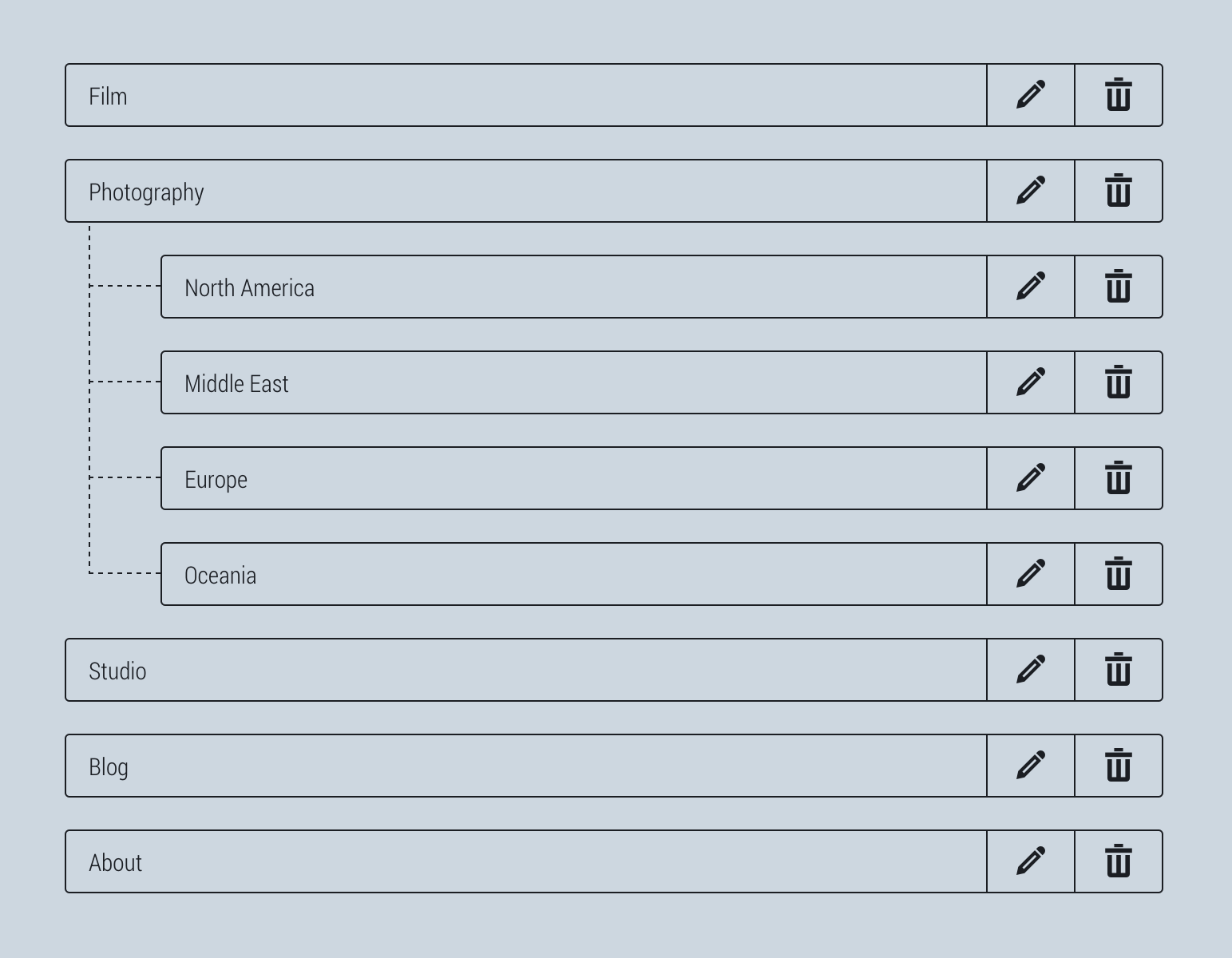Viewport: 1232px width, 958px height.
Task: Edit the Oceania entry
Action: click(1031, 574)
